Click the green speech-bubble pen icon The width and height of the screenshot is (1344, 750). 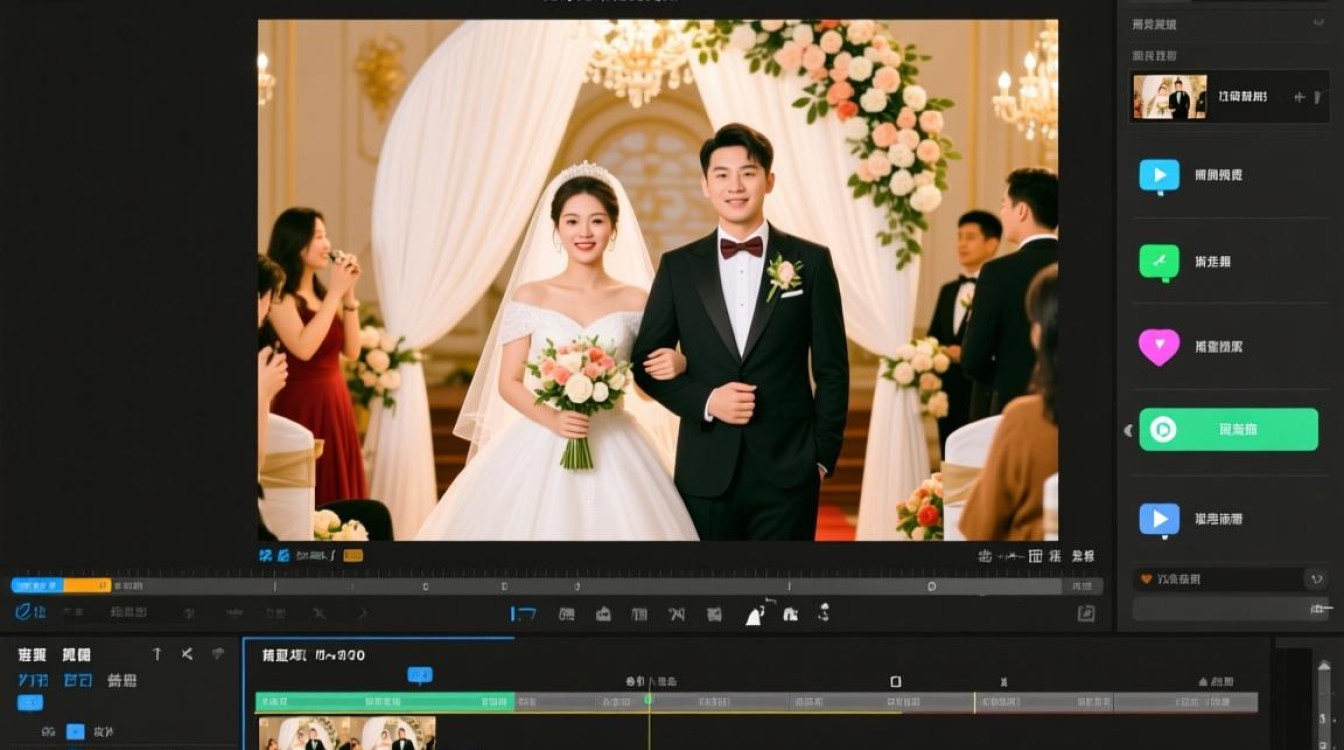tap(1159, 262)
